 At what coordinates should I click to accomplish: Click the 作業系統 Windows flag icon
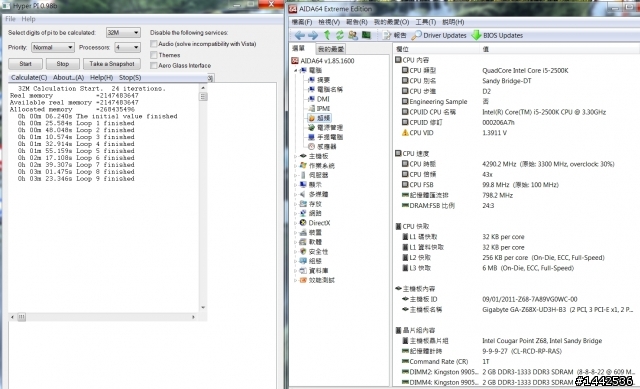pos(303,165)
